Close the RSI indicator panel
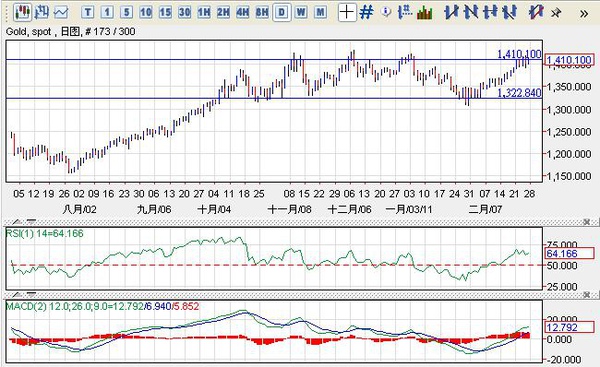Image resolution: width=600 pixels, height=367 pixels. (586, 222)
